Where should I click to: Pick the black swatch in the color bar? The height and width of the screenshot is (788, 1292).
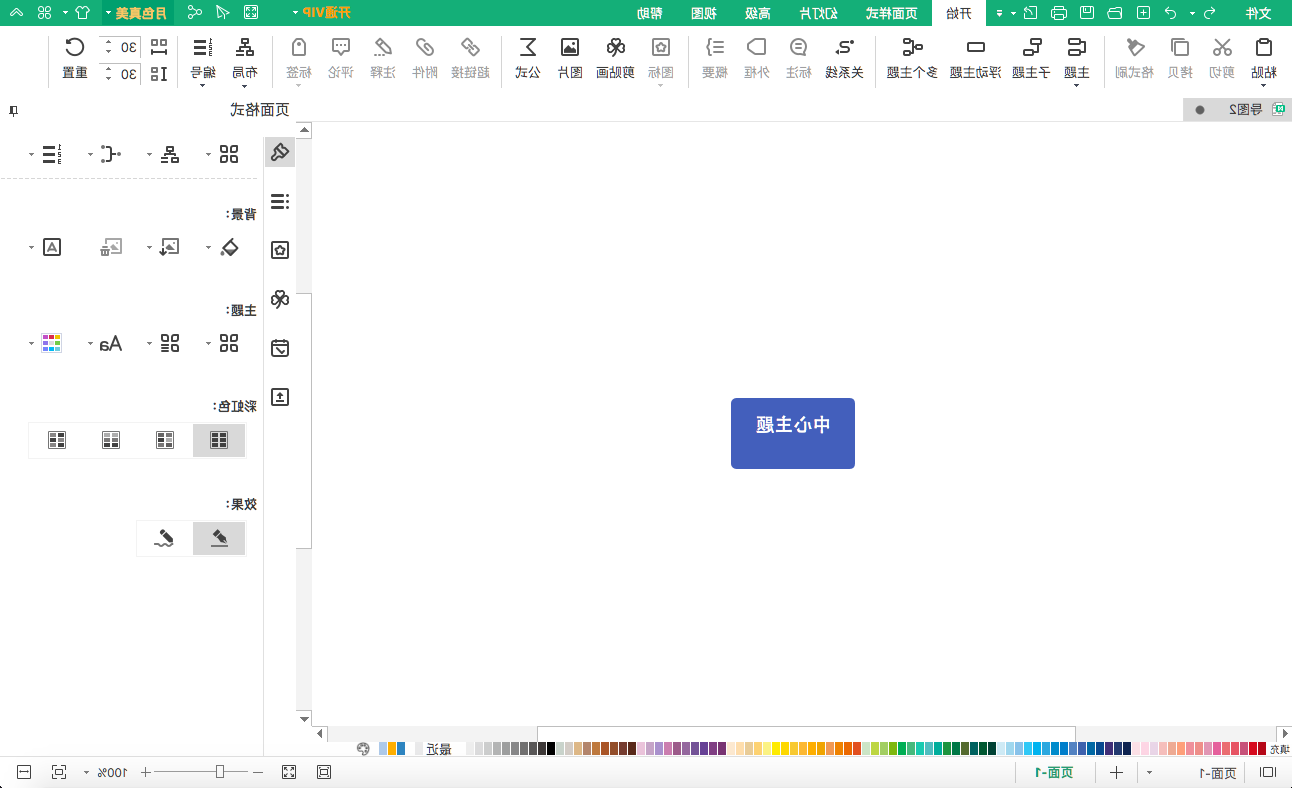coord(550,748)
